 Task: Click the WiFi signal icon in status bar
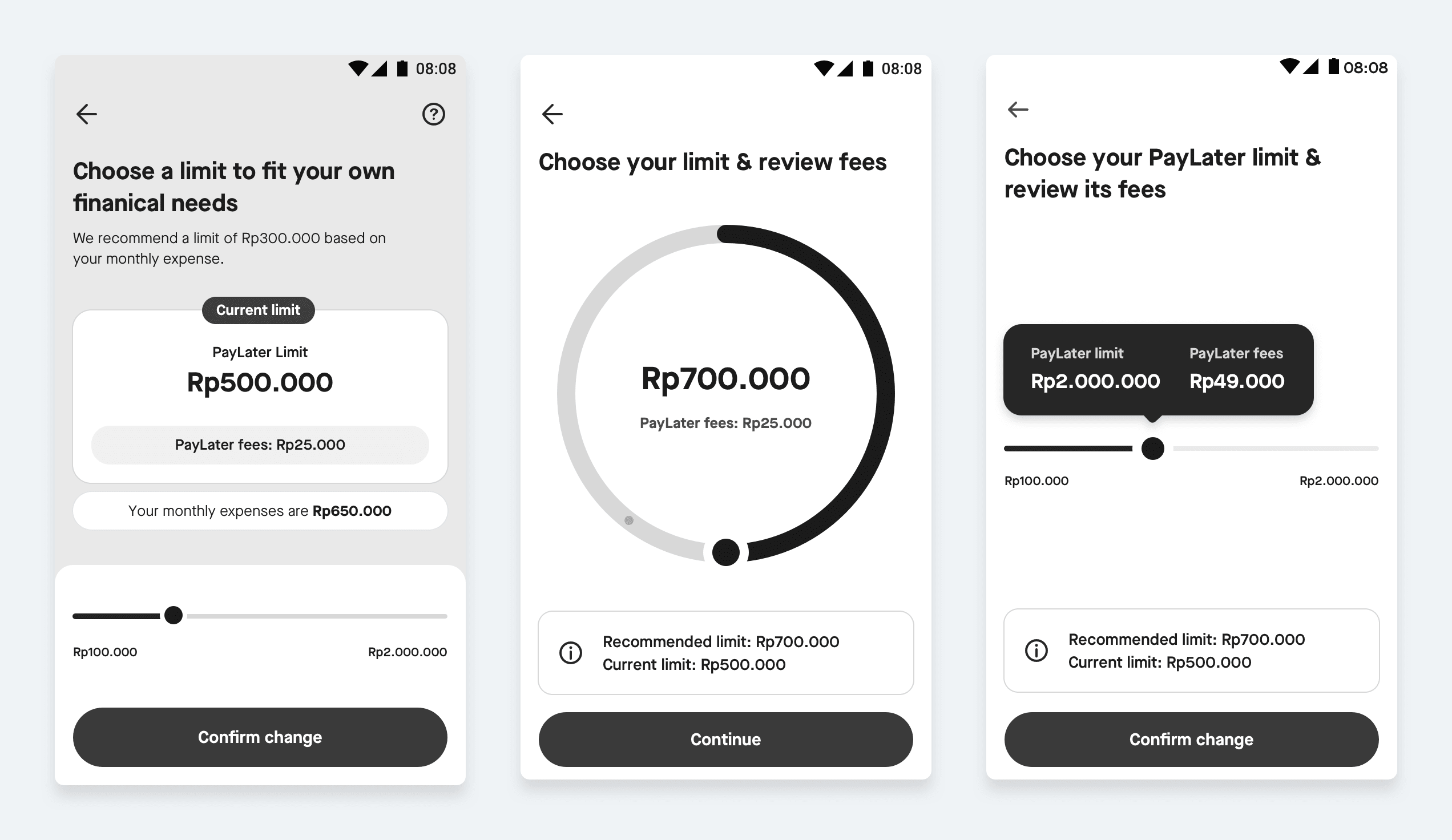click(x=351, y=70)
